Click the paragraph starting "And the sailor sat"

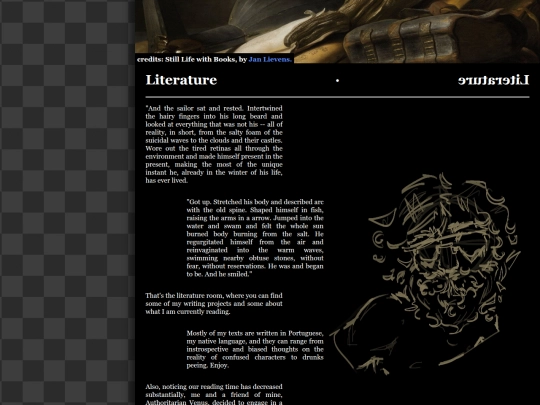point(214,144)
